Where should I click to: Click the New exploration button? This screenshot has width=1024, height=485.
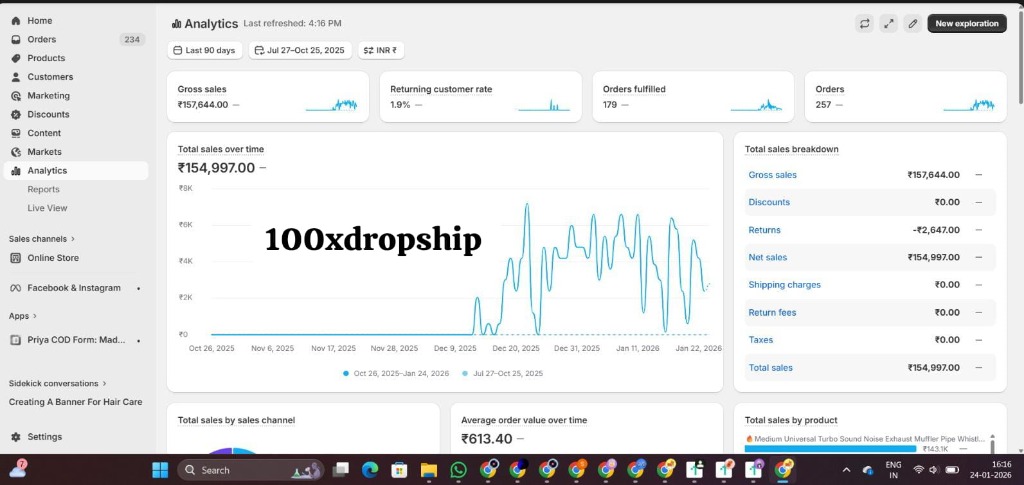click(x=967, y=23)
